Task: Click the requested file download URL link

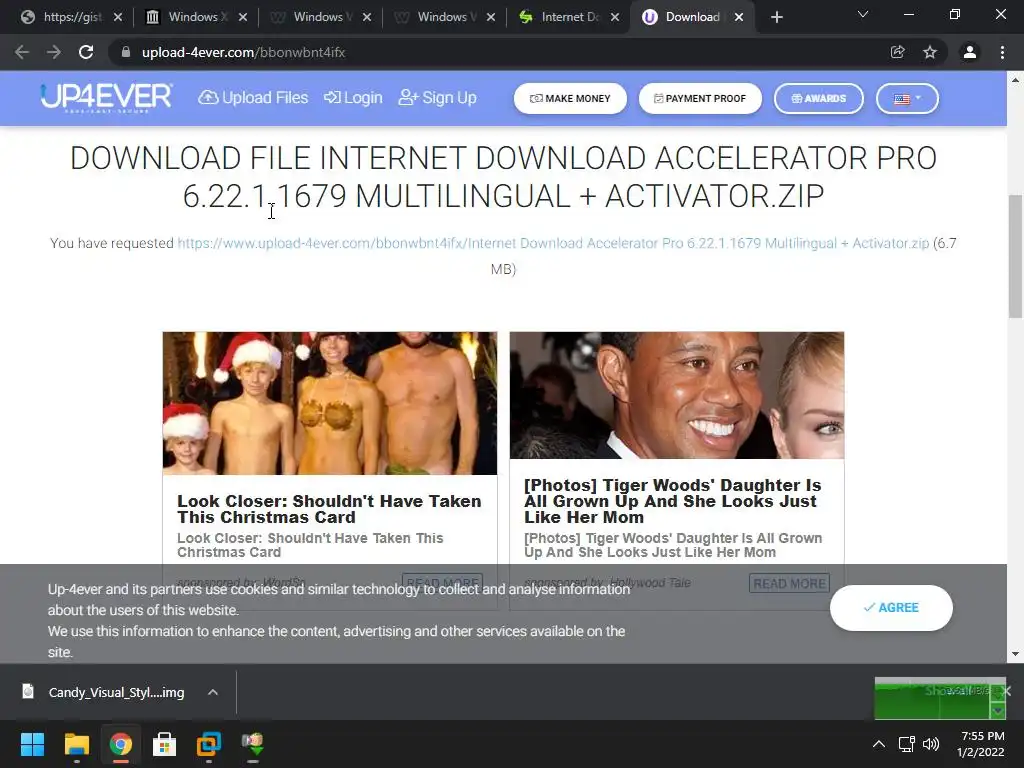Action: click(553, 244)
